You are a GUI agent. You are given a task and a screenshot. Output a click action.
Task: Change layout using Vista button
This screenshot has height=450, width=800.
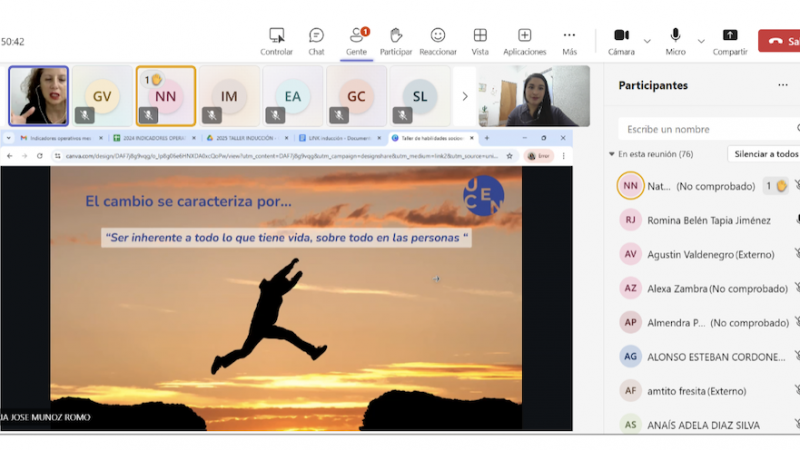[480, 41]
